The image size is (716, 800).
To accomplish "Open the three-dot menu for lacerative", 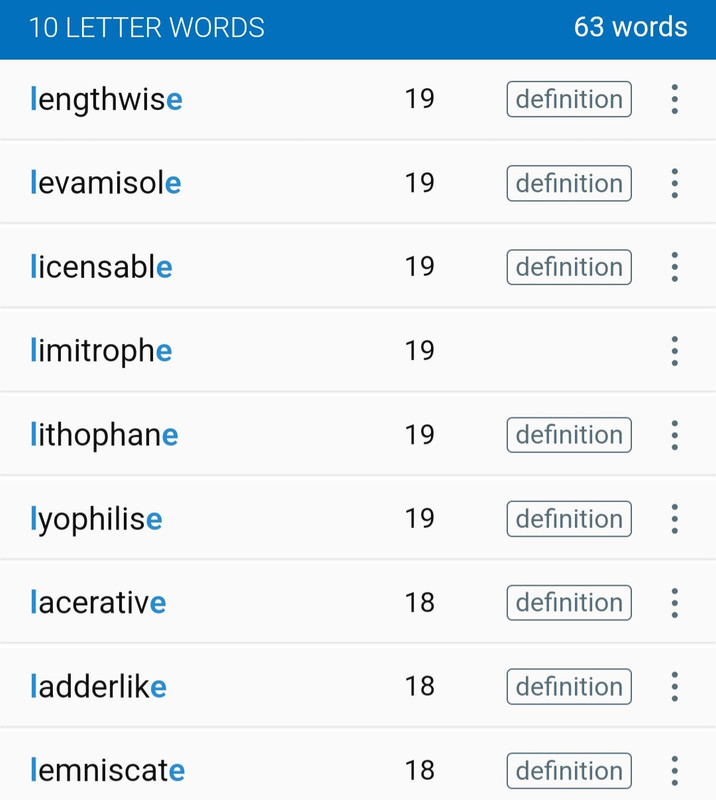I will click(x=674, y=603).
